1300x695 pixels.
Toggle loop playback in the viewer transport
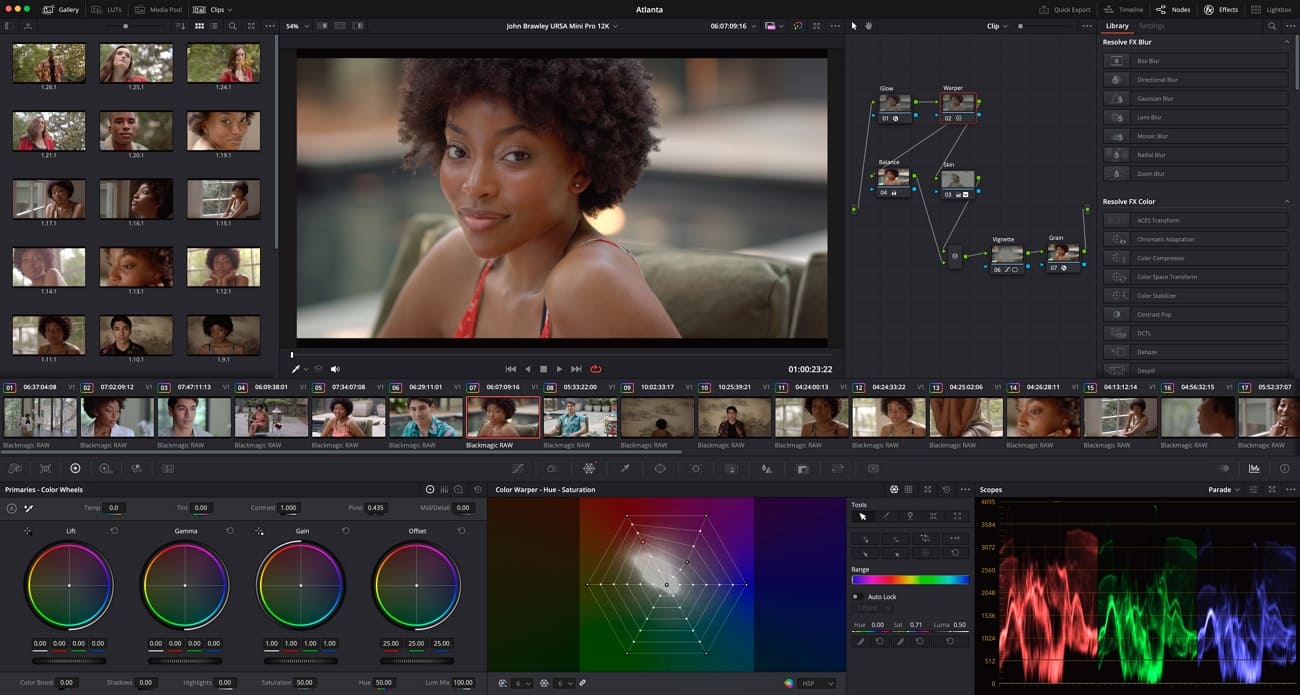(x=596, y=368)
